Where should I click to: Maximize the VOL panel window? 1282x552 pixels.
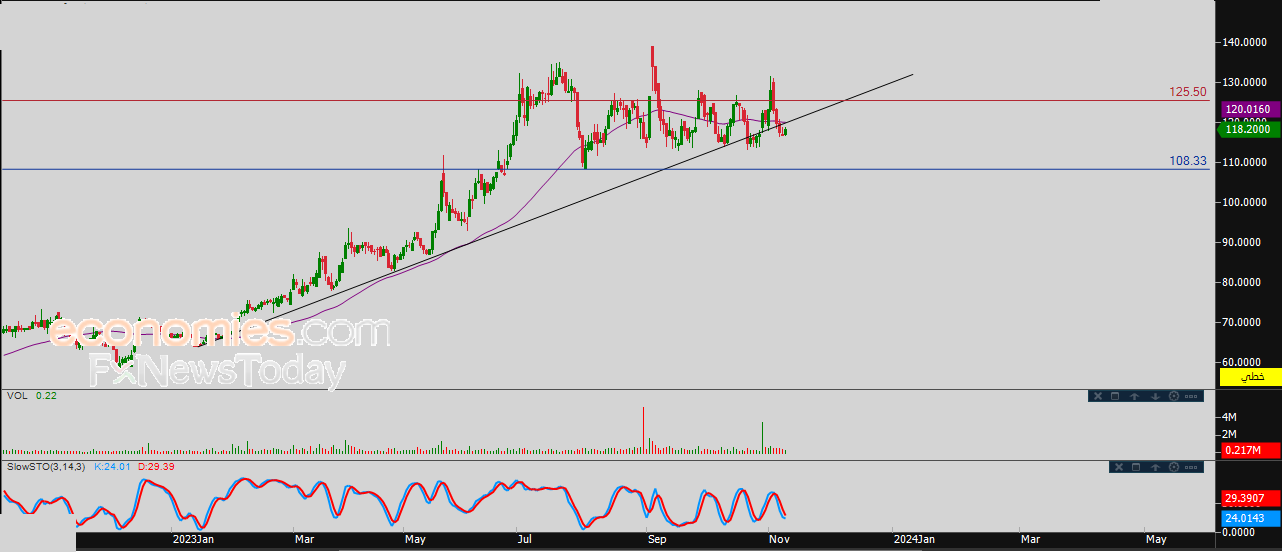point(1115,396)
